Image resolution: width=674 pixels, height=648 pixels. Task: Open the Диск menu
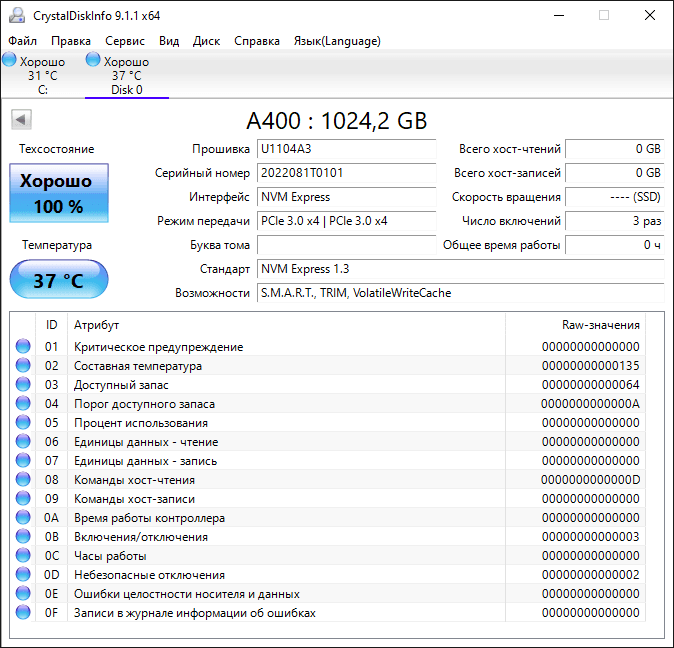206,41
